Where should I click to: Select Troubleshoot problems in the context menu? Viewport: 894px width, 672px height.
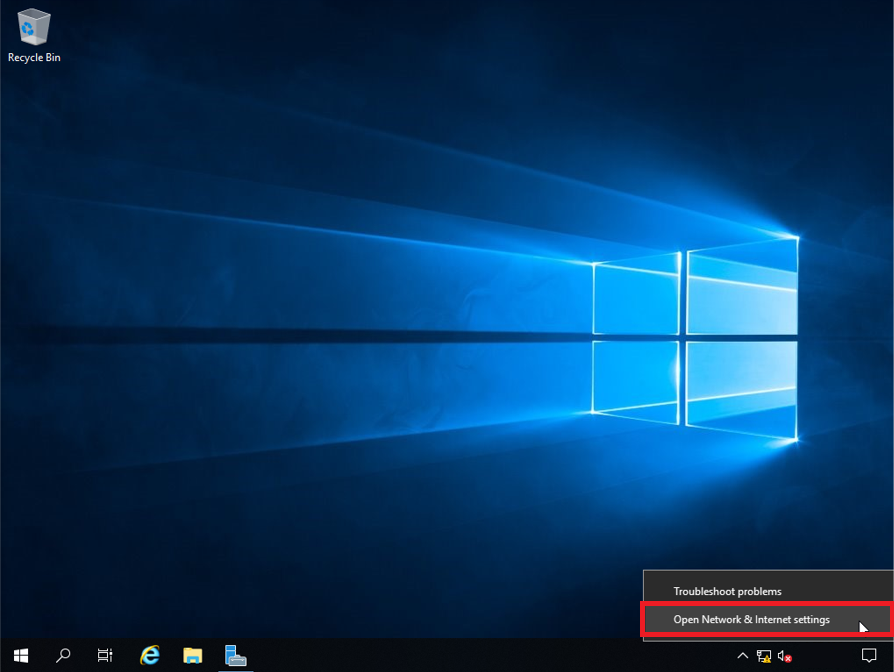(x=727, y=592)
